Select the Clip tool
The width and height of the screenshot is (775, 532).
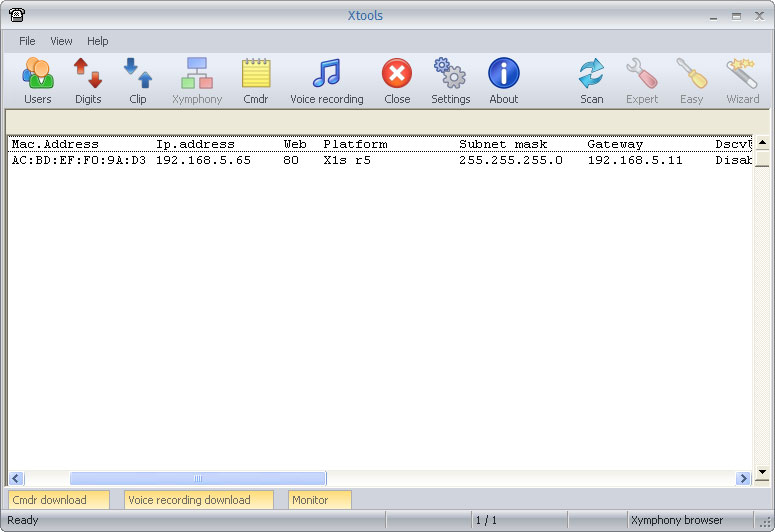pyautogui.click(x=137, y=80)
